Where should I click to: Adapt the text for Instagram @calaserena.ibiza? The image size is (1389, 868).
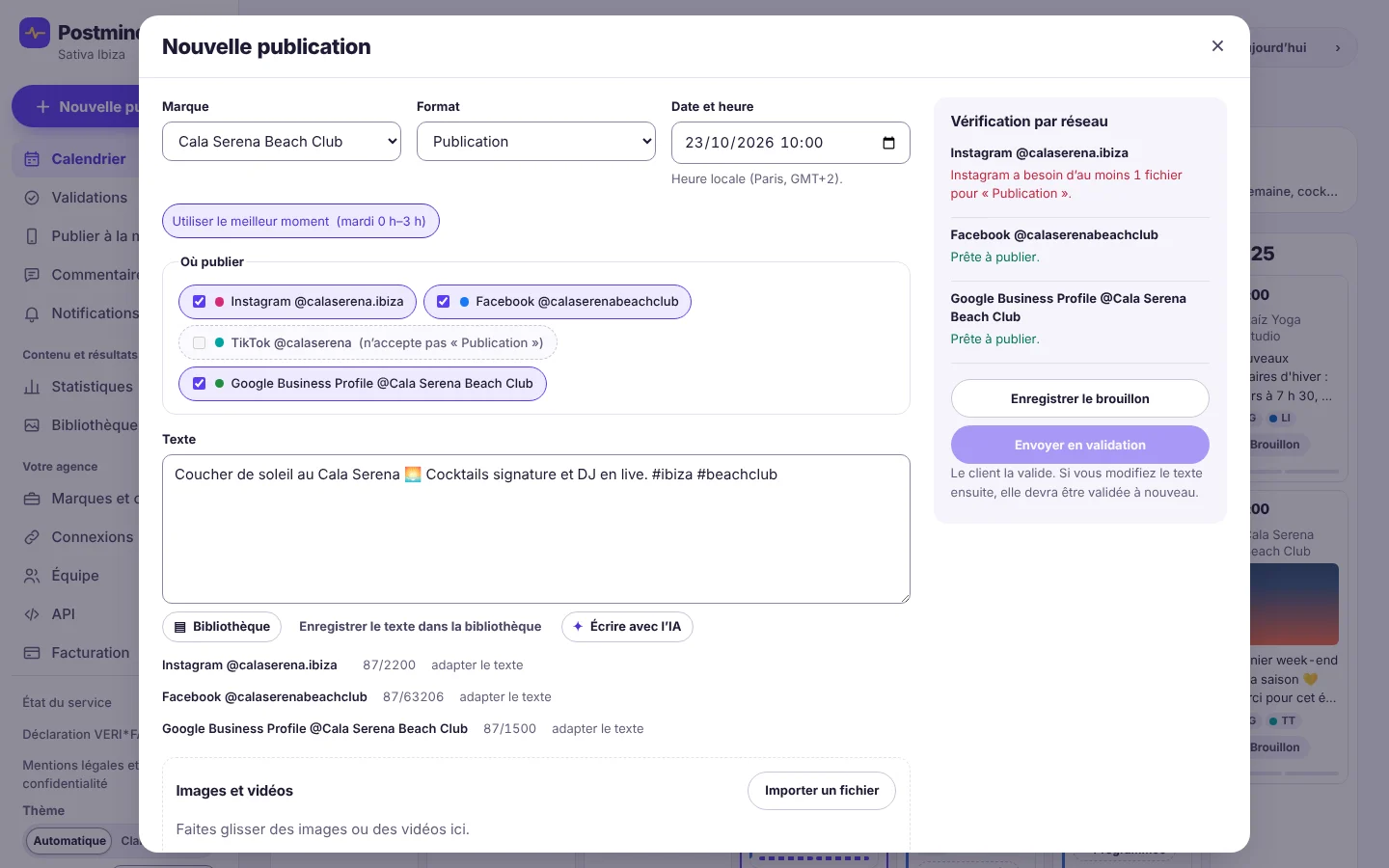point(477,665)
